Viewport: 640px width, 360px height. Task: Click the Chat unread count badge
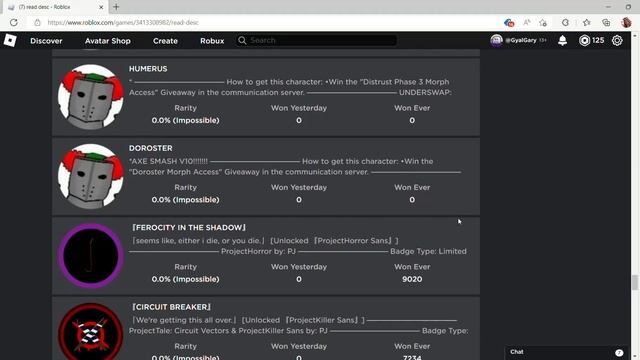619,353
